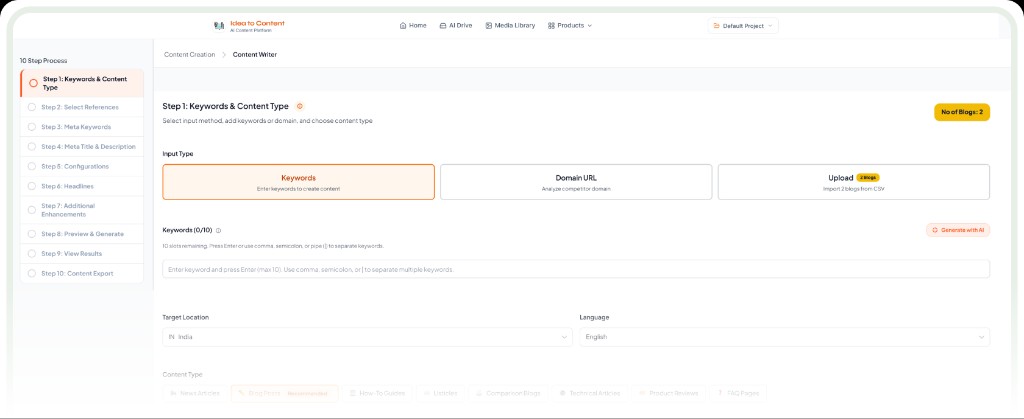
Task: Click the orange icon beside Step 1 heading
Action: tap(299, 106)
